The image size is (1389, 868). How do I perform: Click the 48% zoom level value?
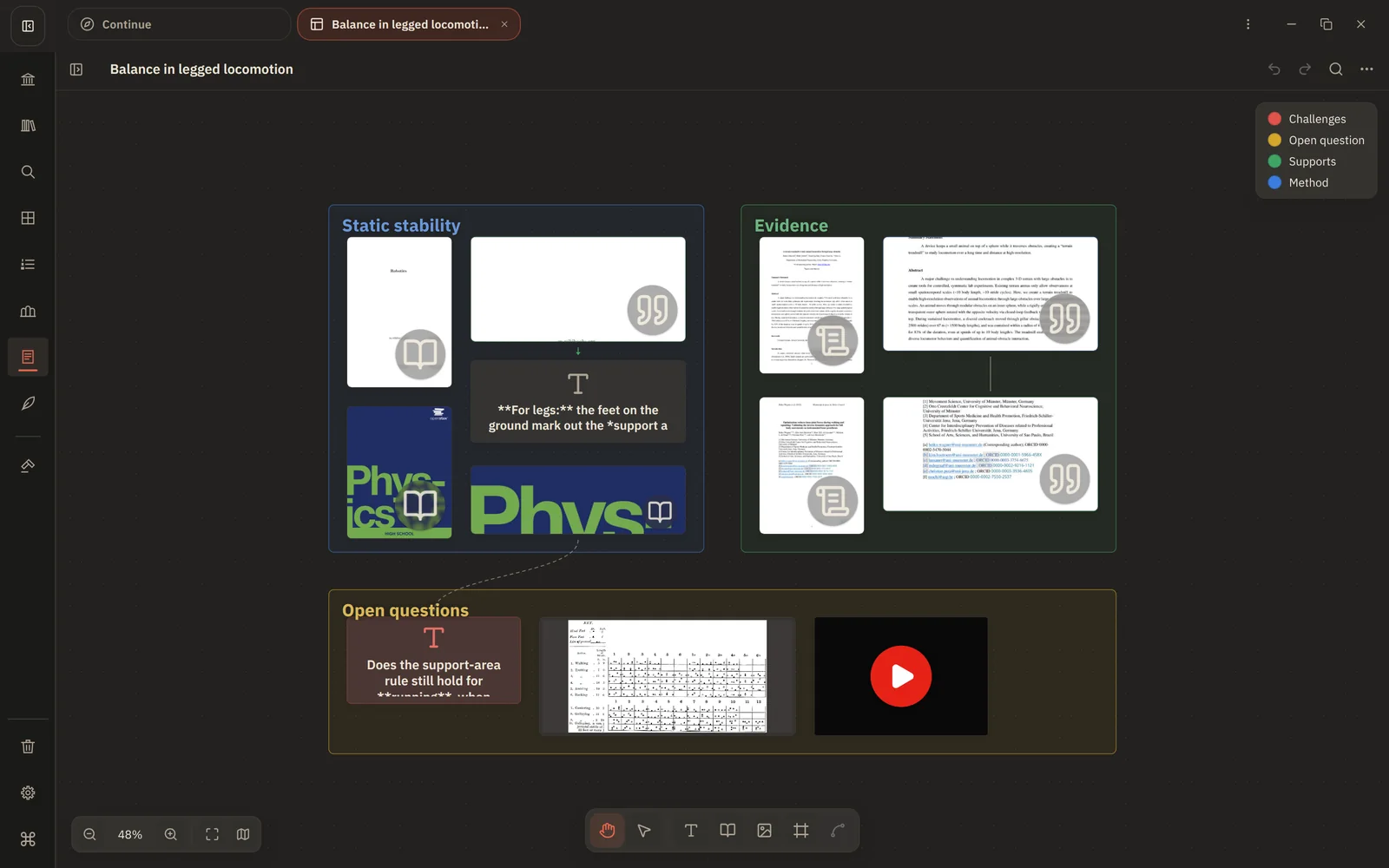tap(130, 835)
